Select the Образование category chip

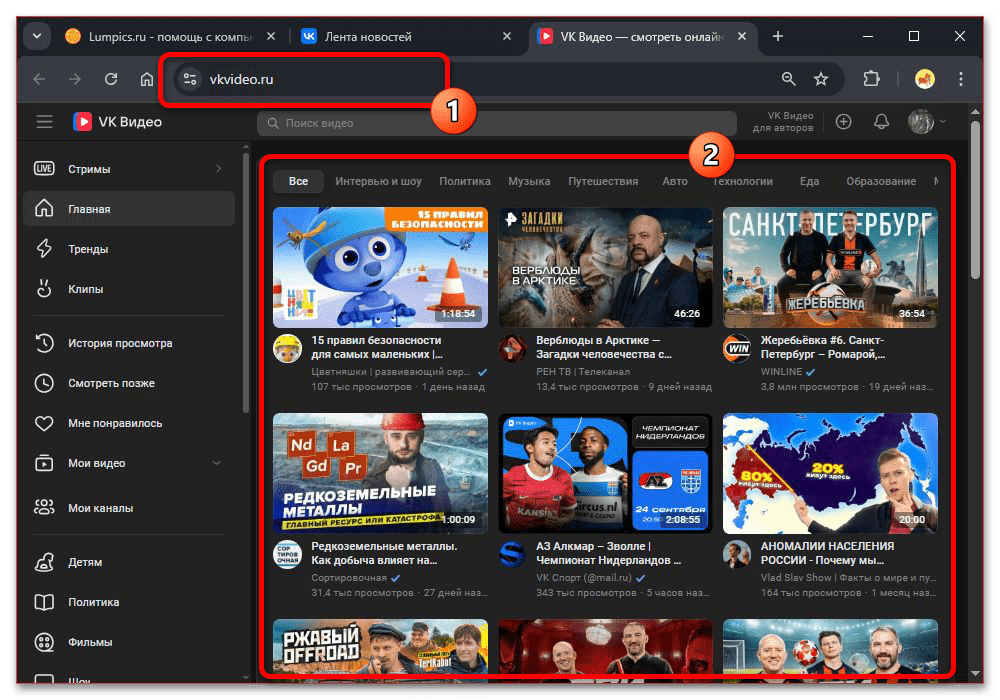pyautogui.click(x=881, y=181)
